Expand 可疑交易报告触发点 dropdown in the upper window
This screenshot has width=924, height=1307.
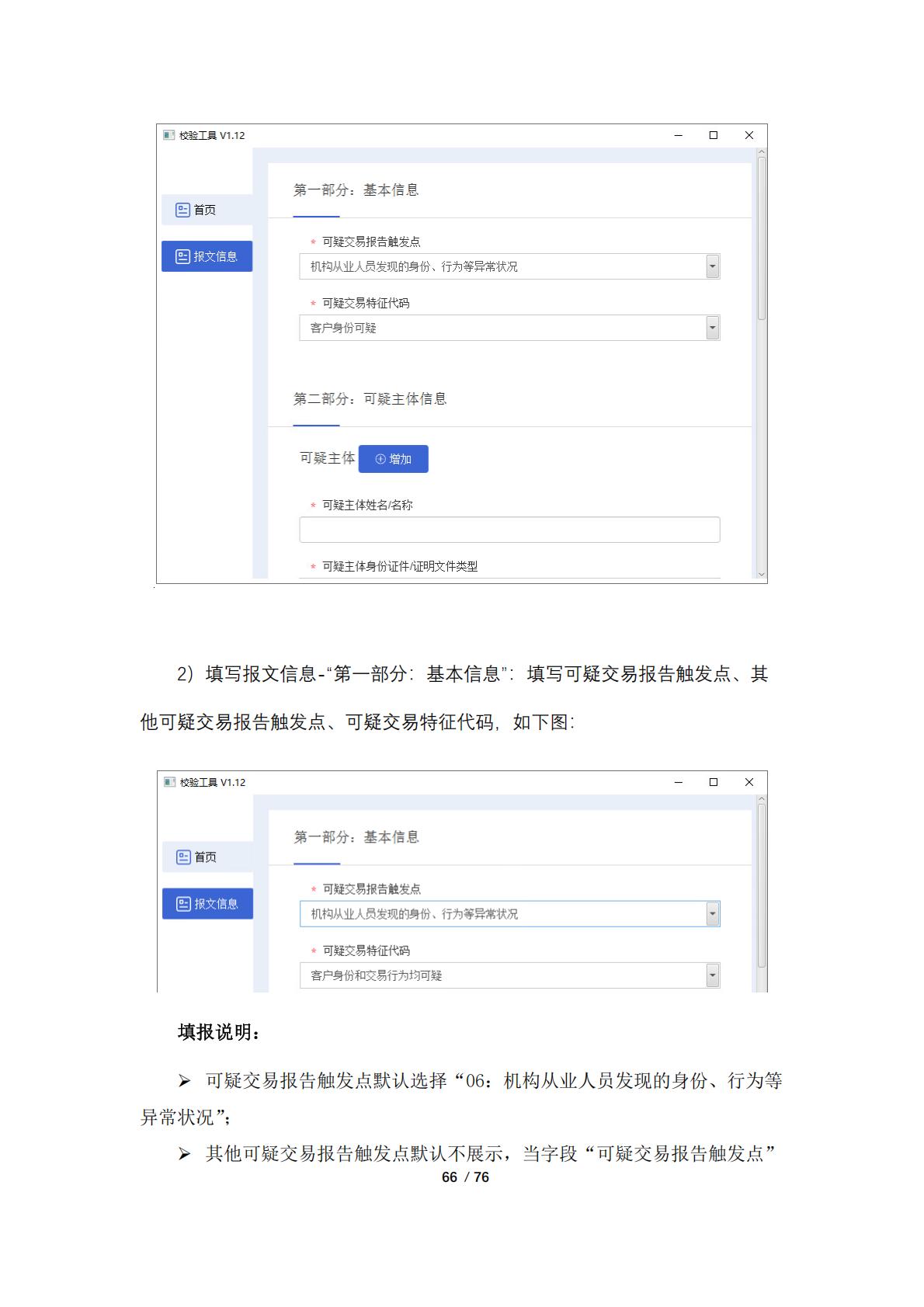coord(712,266)
